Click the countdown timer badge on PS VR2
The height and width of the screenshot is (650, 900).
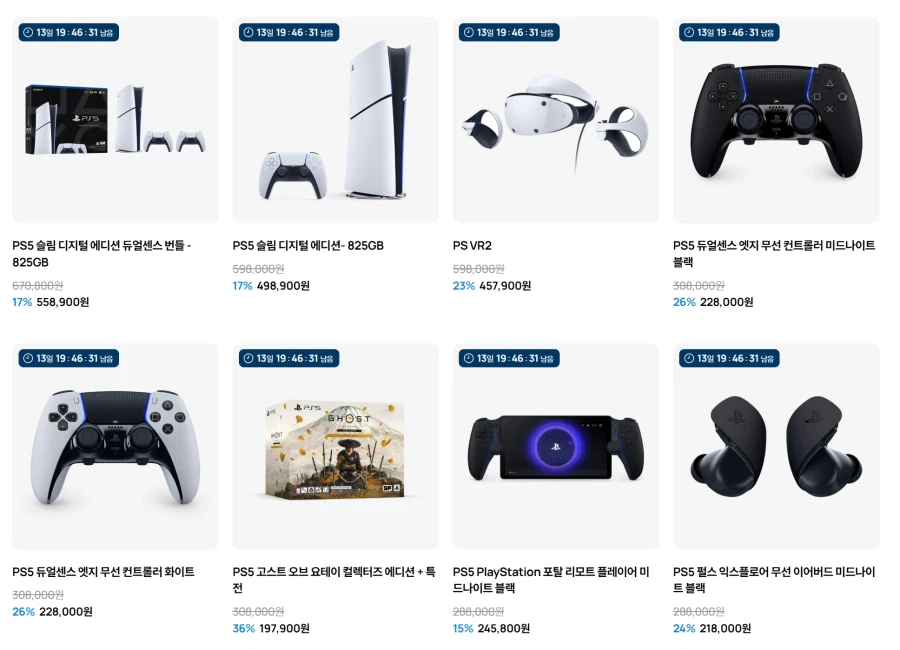pyautogui.click(x=509, y=33)
